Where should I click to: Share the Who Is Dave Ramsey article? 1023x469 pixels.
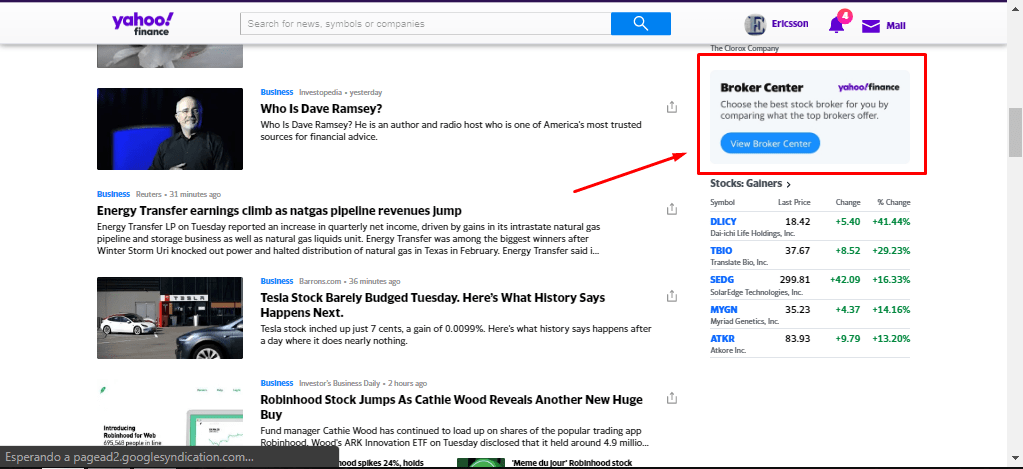672,107
